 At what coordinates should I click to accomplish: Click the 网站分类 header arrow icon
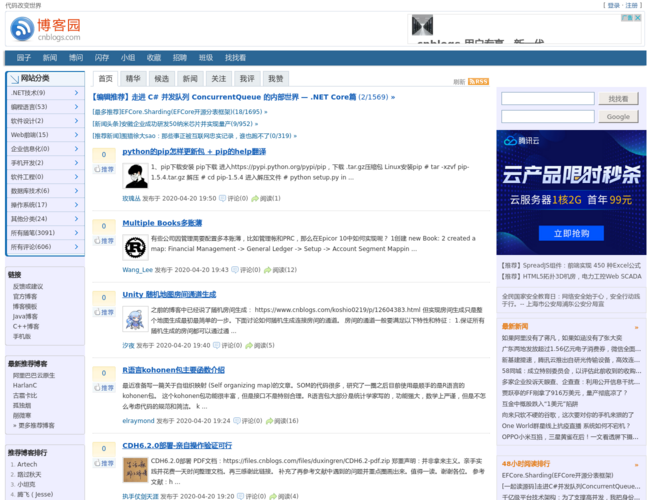tap(13, 78)
